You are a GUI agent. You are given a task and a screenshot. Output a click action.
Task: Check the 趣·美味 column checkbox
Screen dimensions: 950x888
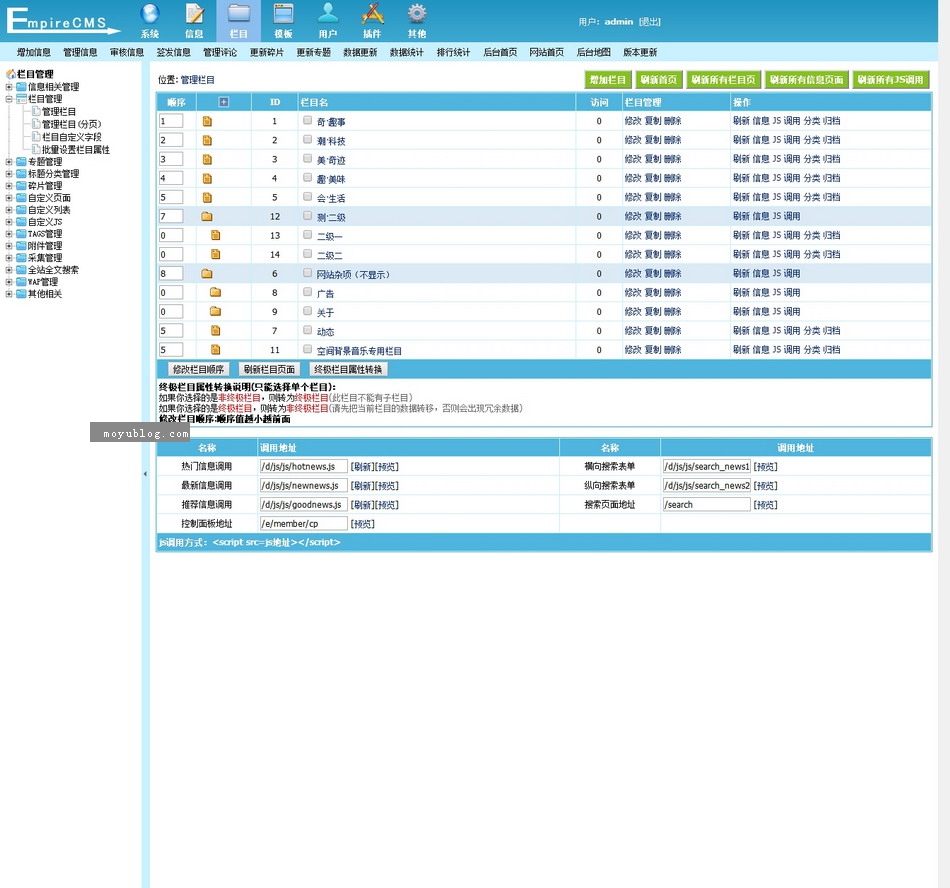coord(308,178)
